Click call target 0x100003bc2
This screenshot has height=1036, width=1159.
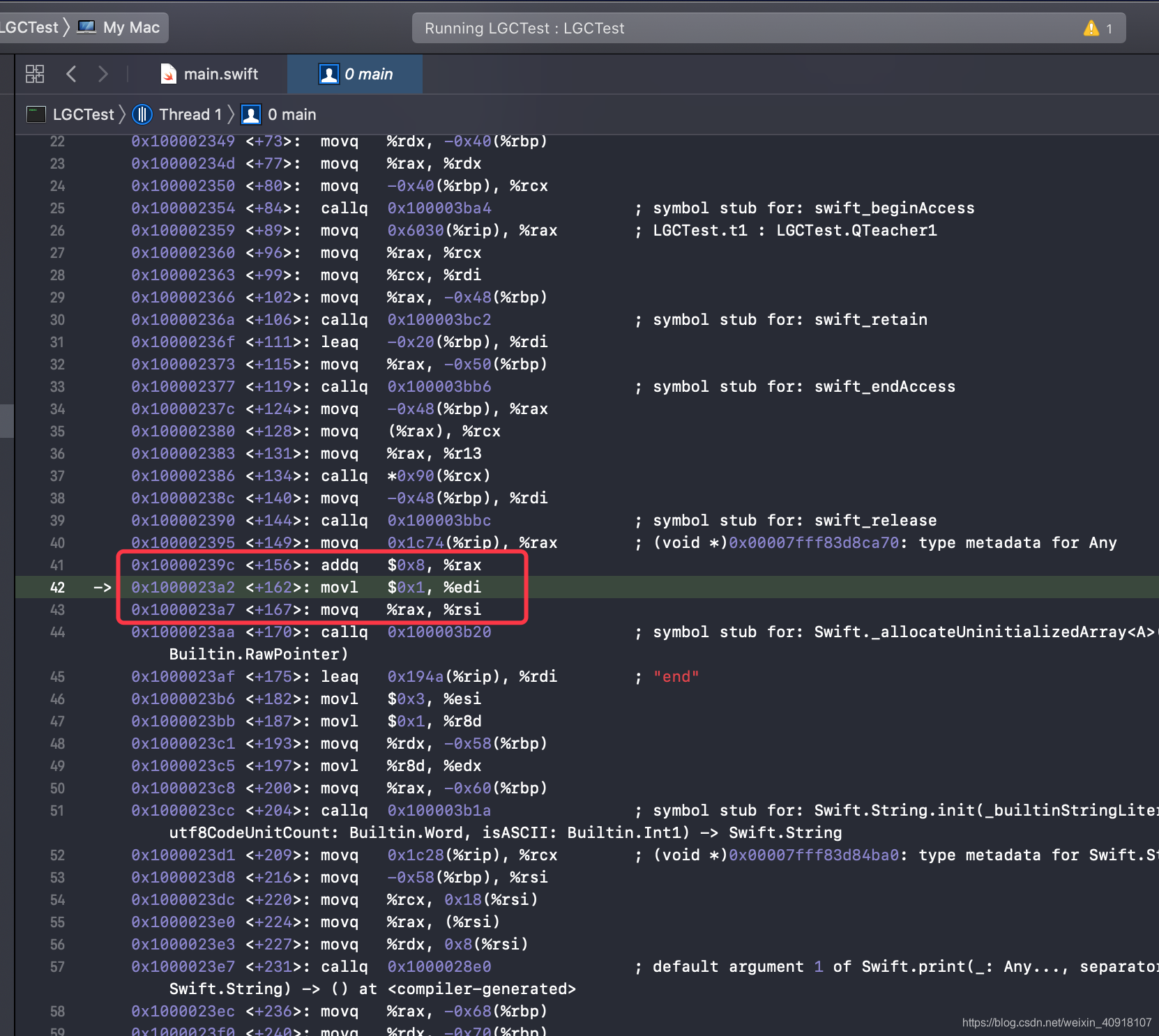coord(439,320)
